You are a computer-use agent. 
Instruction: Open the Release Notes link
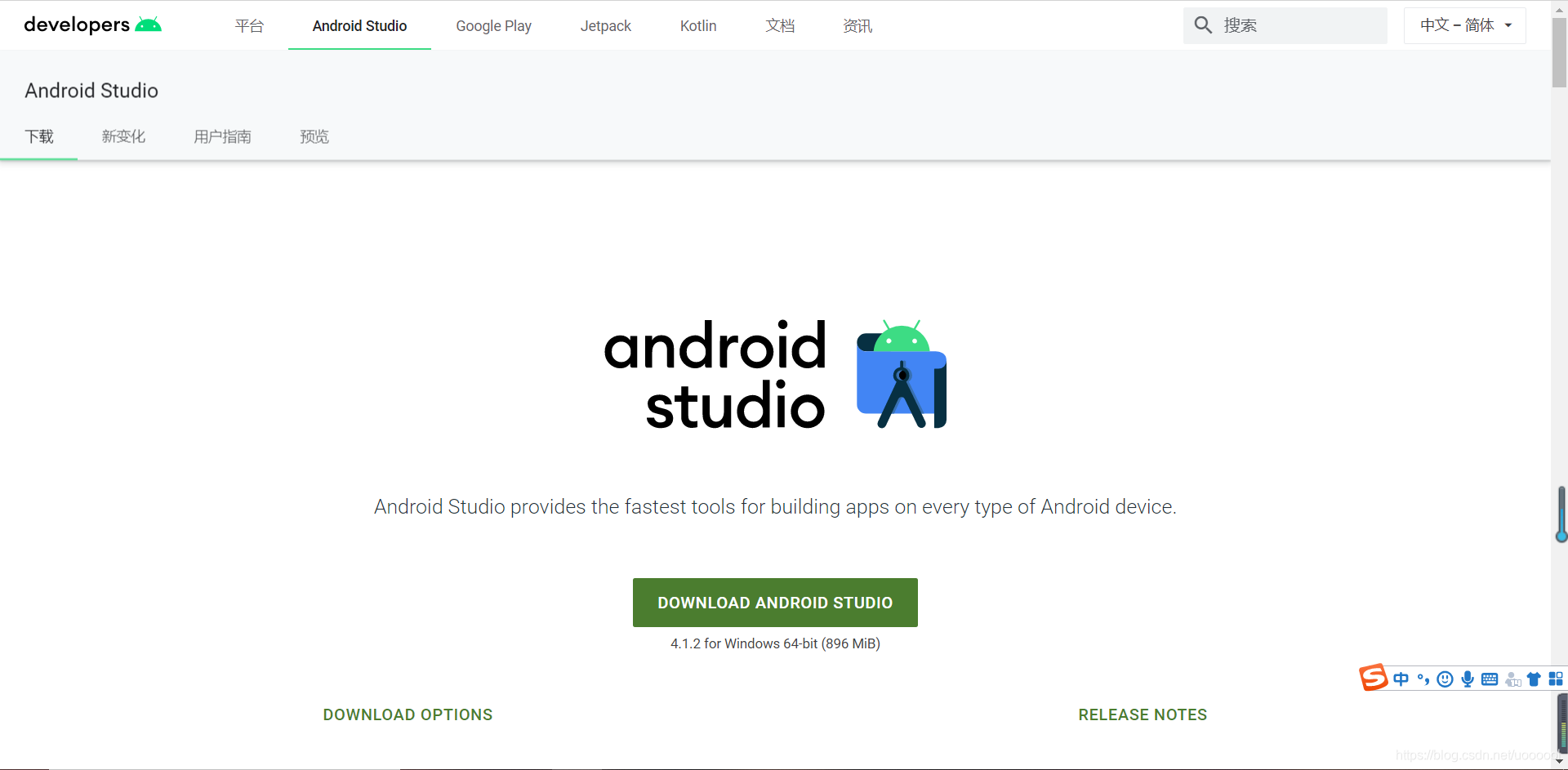(x=1143, y=714)
